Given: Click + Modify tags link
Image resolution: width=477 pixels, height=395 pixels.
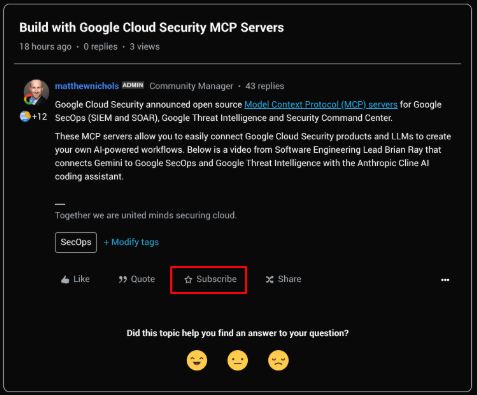Looking at the screenshot, I should [x=131, y=242].
